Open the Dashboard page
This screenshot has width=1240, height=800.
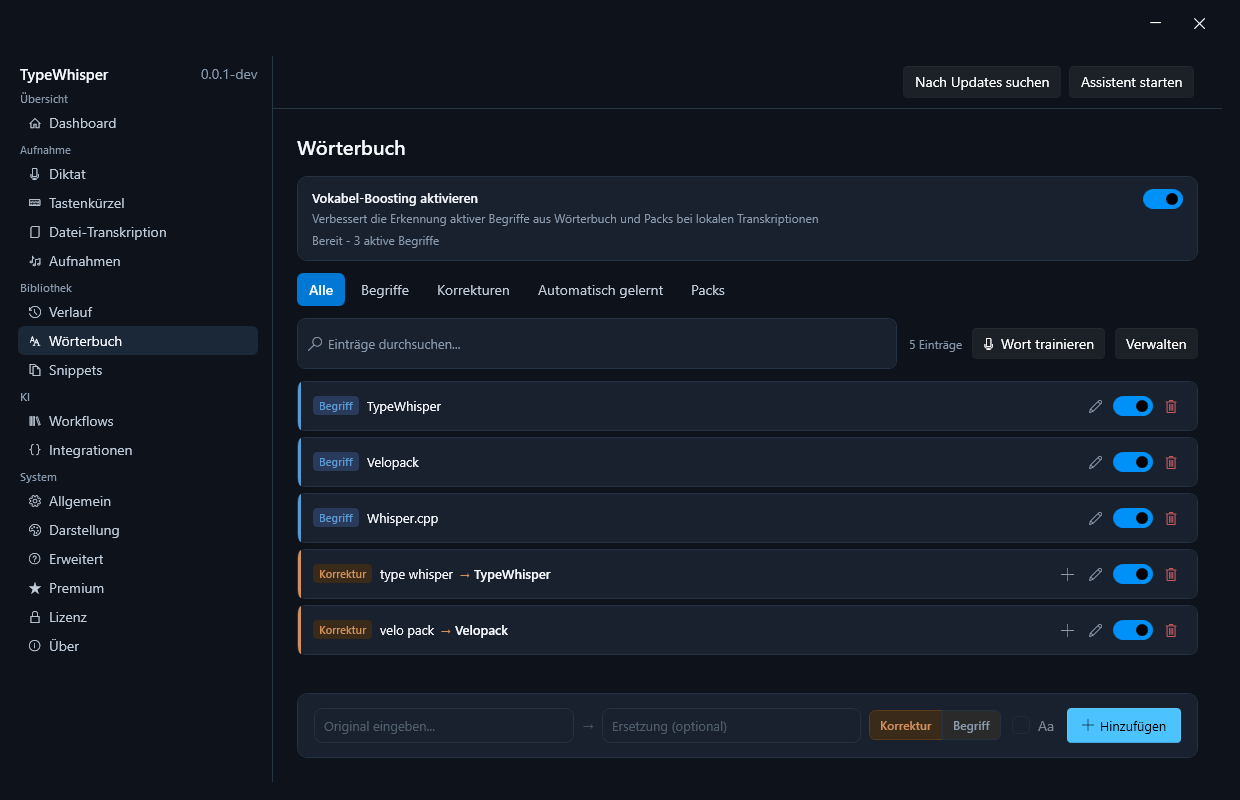pyautogui.click(x=138, y=123)
